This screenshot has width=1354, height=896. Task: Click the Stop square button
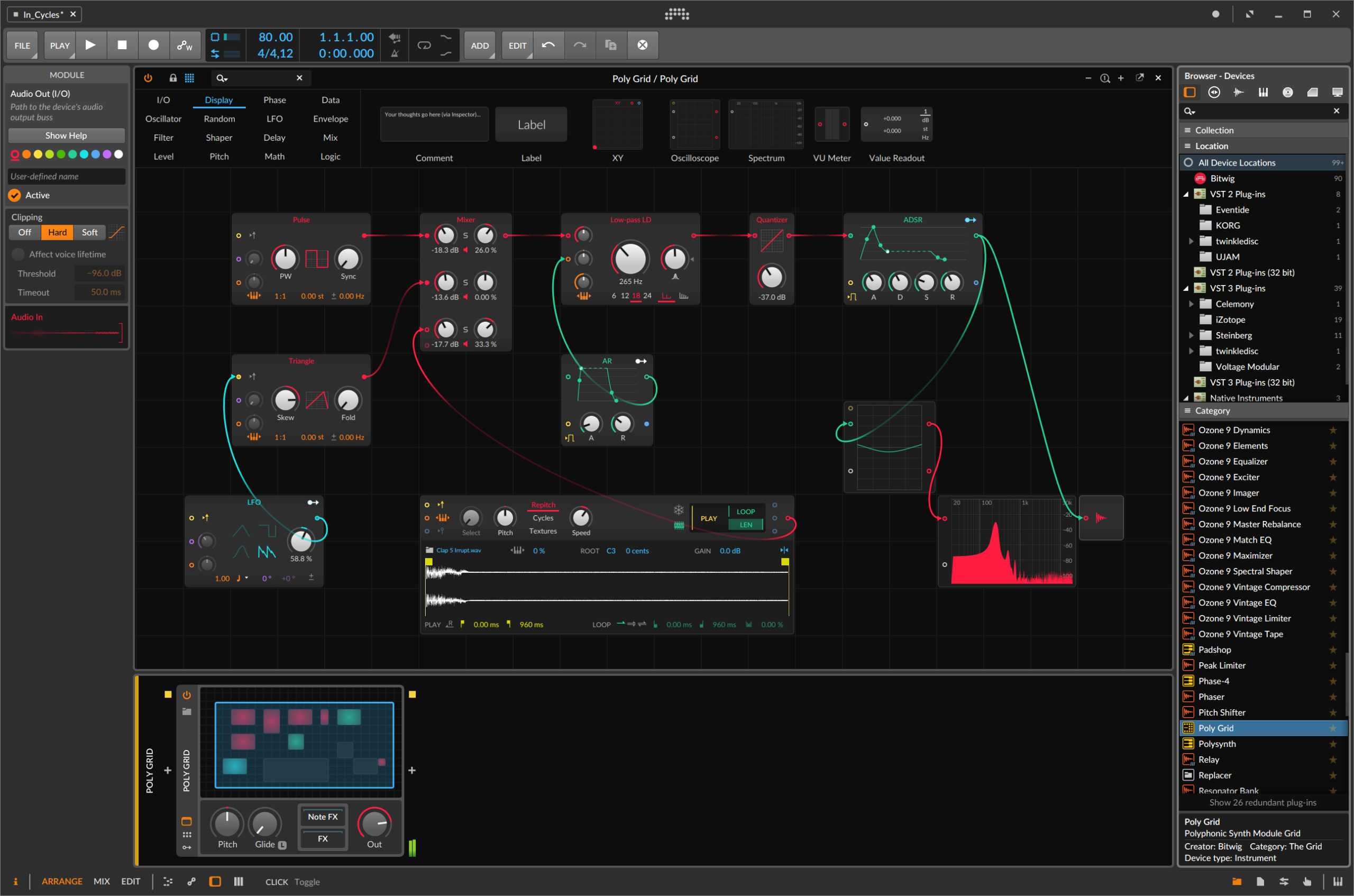click(122, 45)
